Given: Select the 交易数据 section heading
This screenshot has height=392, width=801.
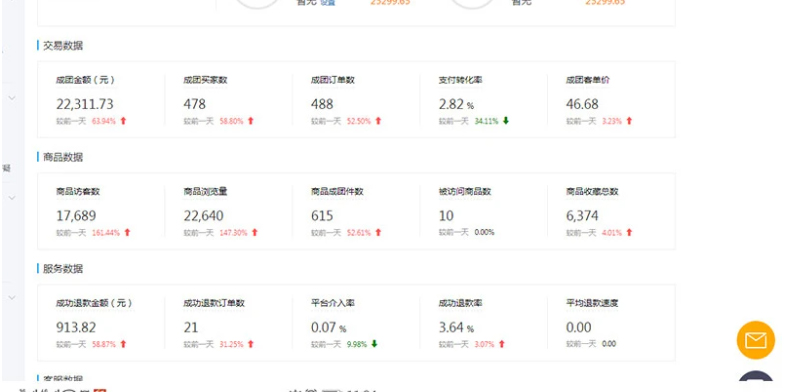Looking at the screenshot, I should pyautogui.click(x=63, y=45).
